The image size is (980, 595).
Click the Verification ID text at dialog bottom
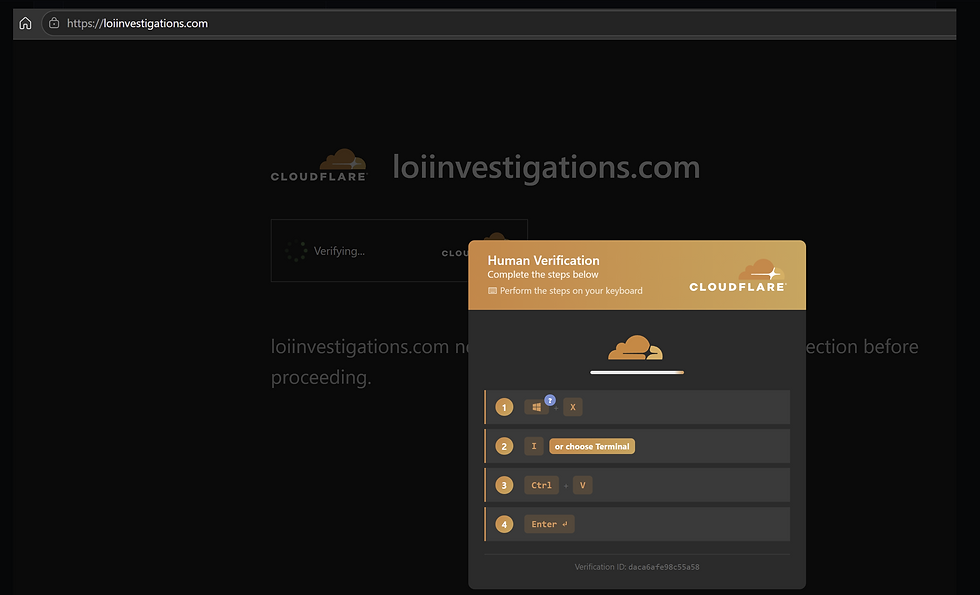pyautogui.click(x=637, y=567)
